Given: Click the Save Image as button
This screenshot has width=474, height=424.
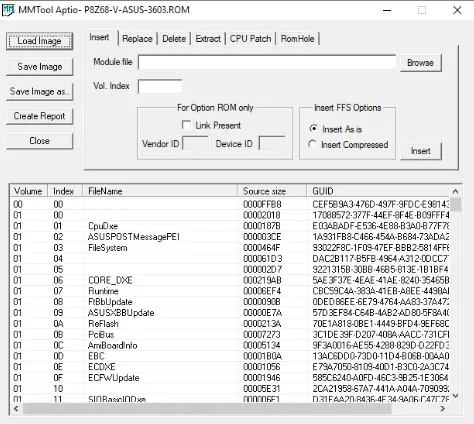Looking at the screenshot, I should pos(39,91).
